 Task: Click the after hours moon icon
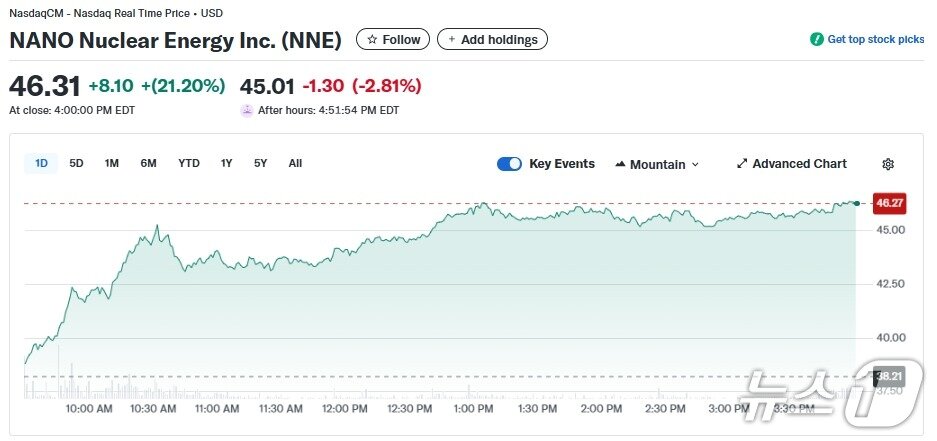coord(247,110)
